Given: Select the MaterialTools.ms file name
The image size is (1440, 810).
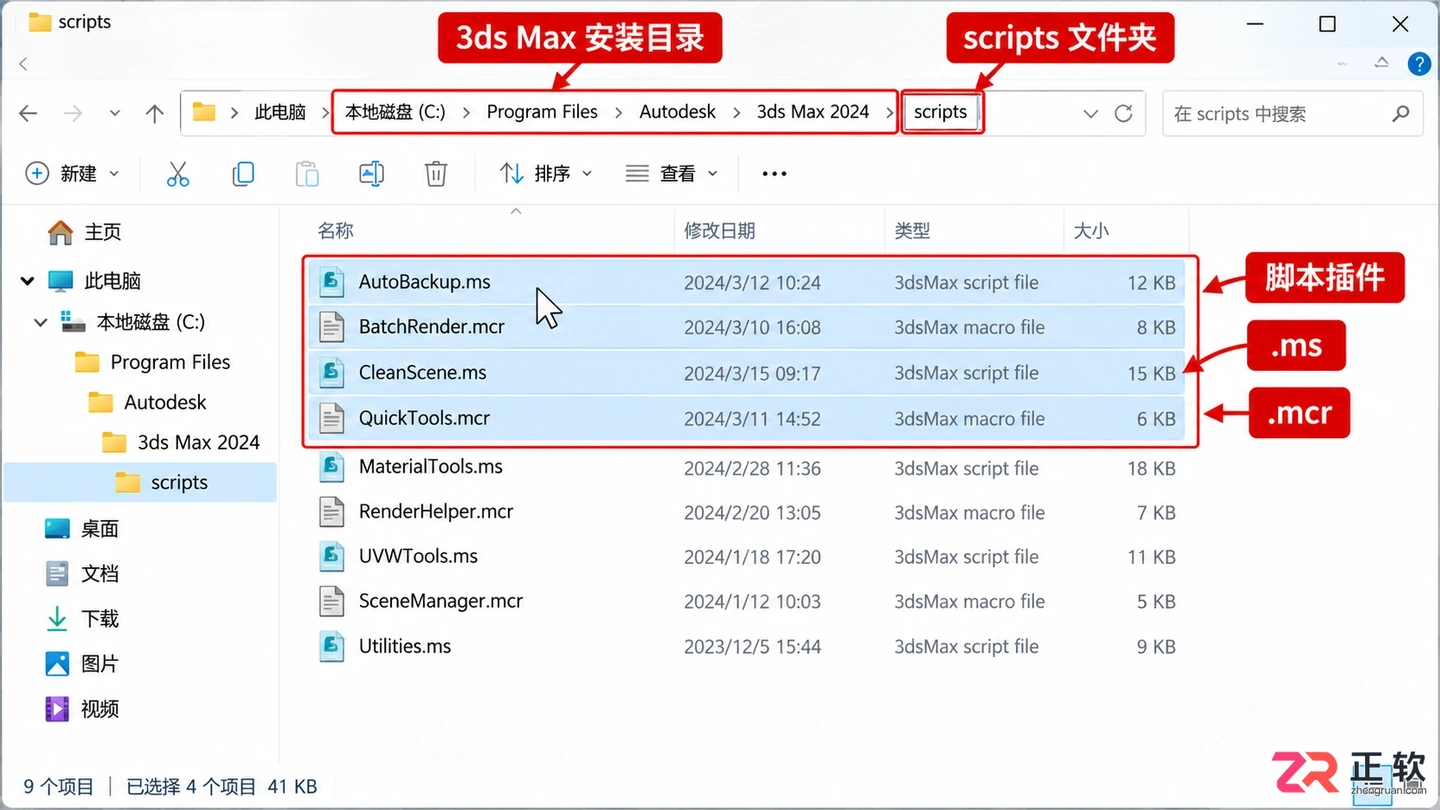Looking at the screenshot, I should pyautogui.click(x=431, y=467).
